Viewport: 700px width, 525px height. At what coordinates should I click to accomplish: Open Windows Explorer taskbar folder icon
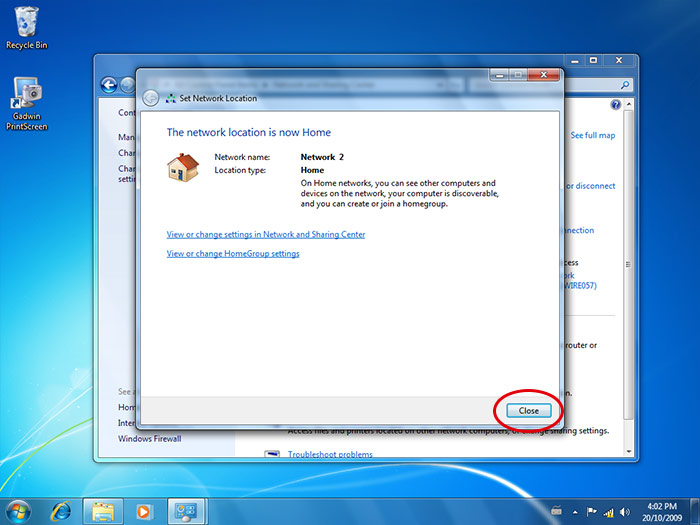coord(103,512)
